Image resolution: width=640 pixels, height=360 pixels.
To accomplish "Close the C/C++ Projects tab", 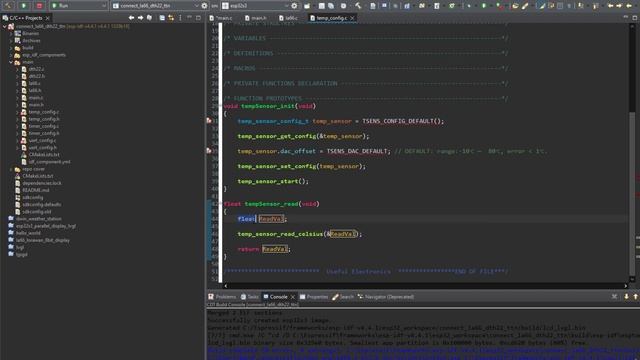I will pyautogui.click(x=47, y=18).
